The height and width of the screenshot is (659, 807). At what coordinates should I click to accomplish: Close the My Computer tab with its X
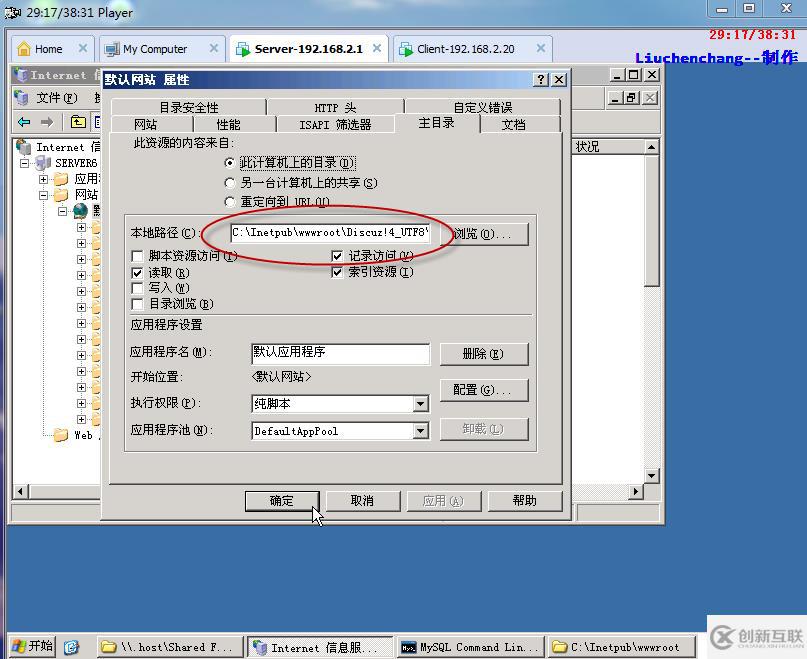tap(214, 48)
